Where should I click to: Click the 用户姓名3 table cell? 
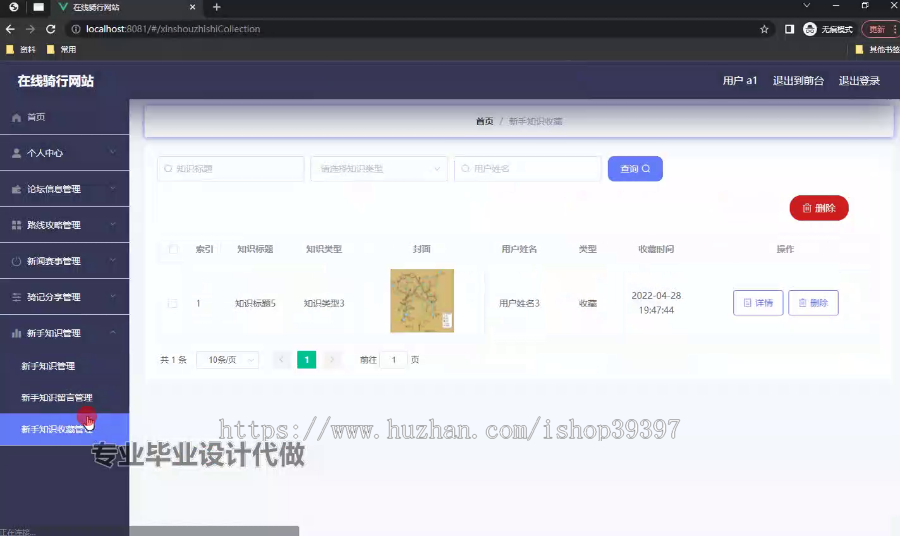coord(519,303)
